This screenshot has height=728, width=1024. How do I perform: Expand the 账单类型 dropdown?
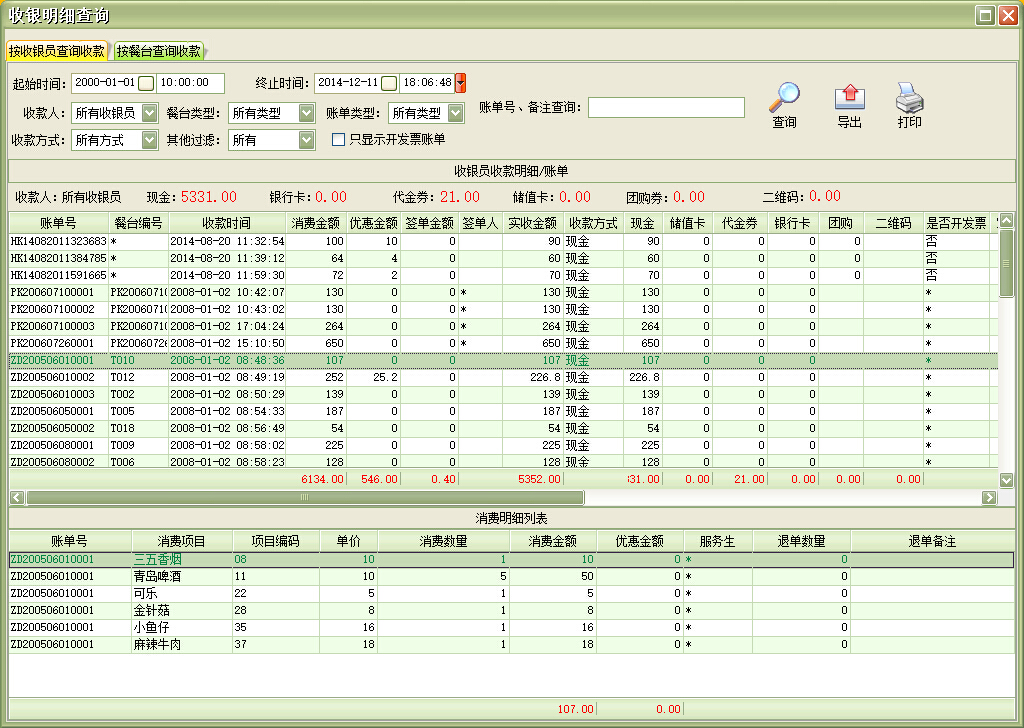click(455, 113)
